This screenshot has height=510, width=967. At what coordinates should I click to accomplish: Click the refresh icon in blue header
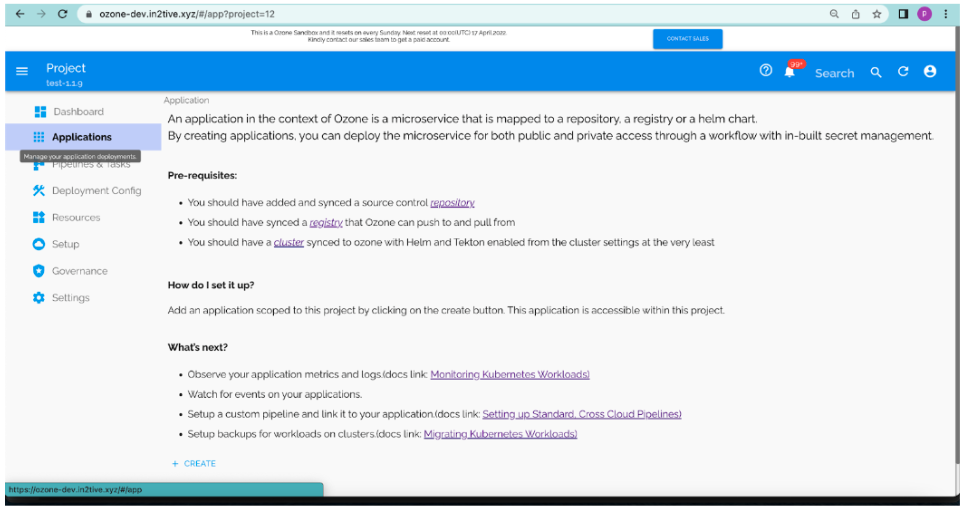903,72
